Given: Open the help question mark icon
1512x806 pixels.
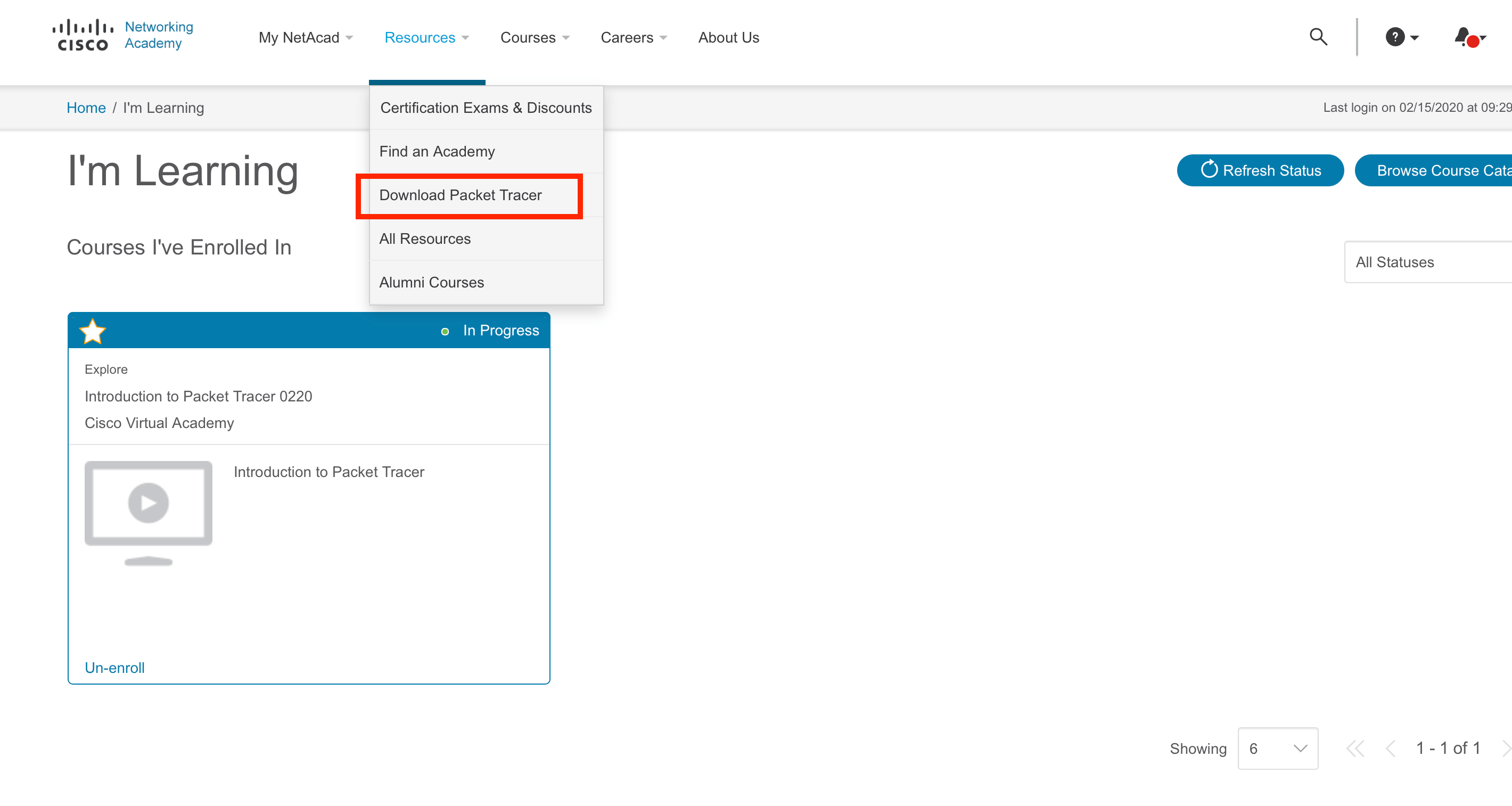Looking at the screenshot, I should [1395, 37].
